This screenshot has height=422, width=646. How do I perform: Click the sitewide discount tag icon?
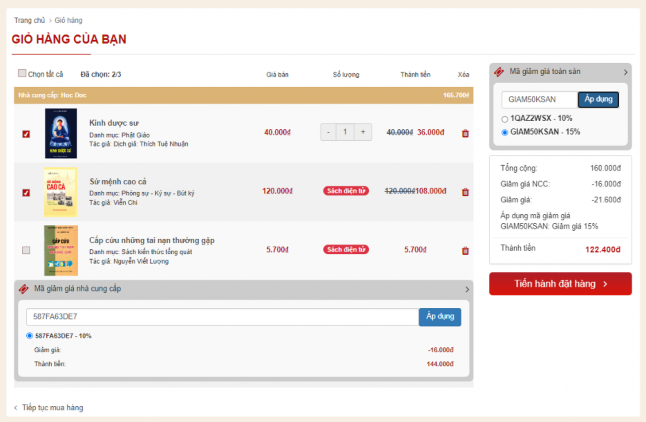point(499,72)
